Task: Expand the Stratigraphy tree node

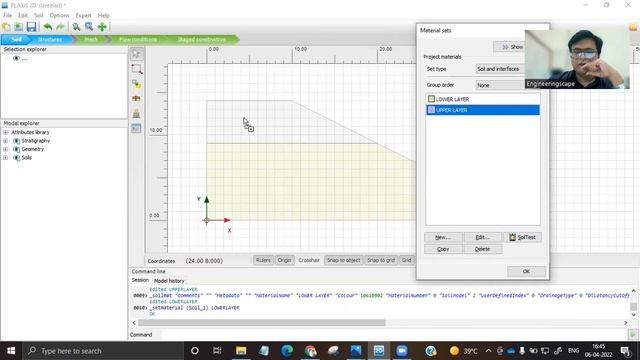Action: coord(5,141)
